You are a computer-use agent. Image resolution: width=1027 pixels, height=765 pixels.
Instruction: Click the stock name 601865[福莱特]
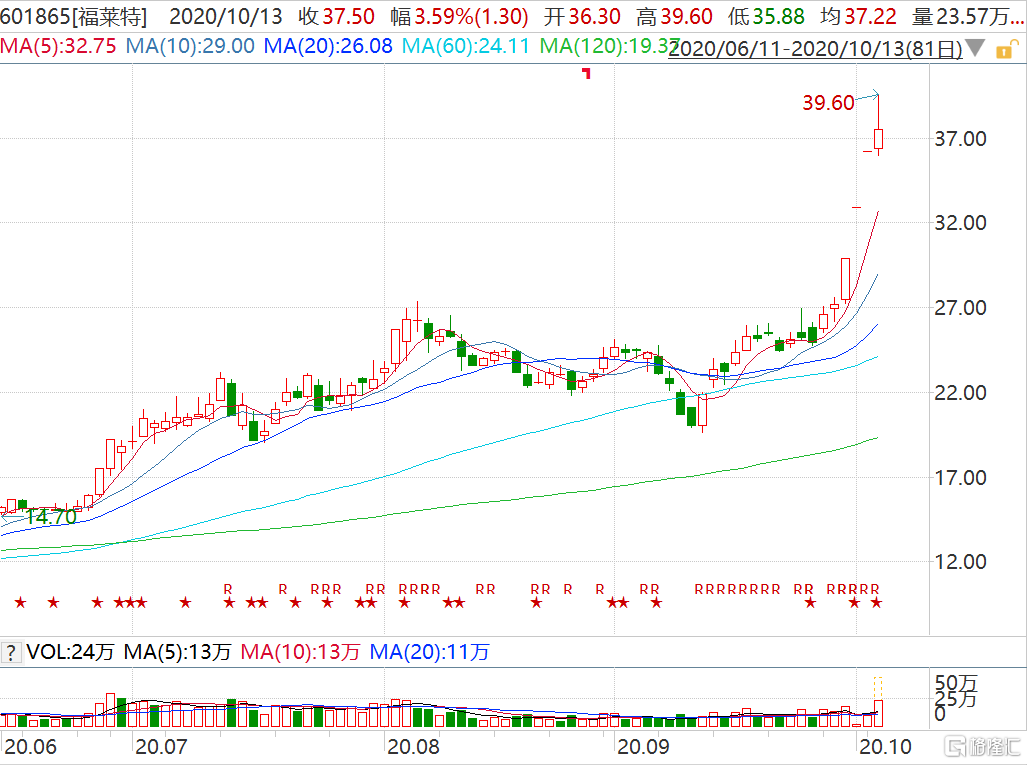pyautogui.click(x=77, y=17)
